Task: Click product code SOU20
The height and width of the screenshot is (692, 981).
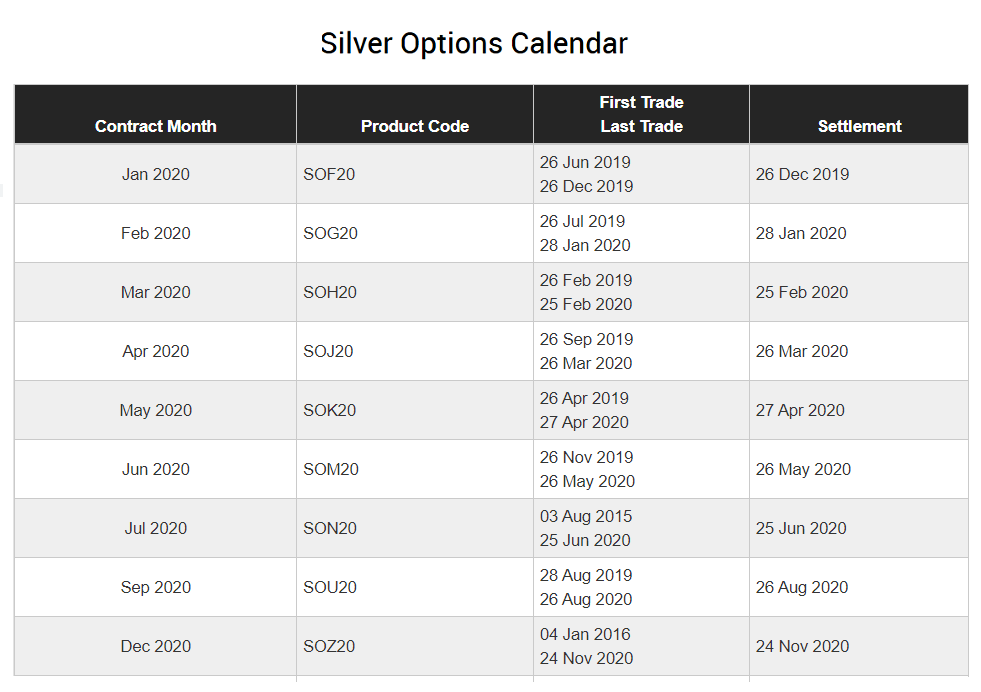Action: point(330,588)
